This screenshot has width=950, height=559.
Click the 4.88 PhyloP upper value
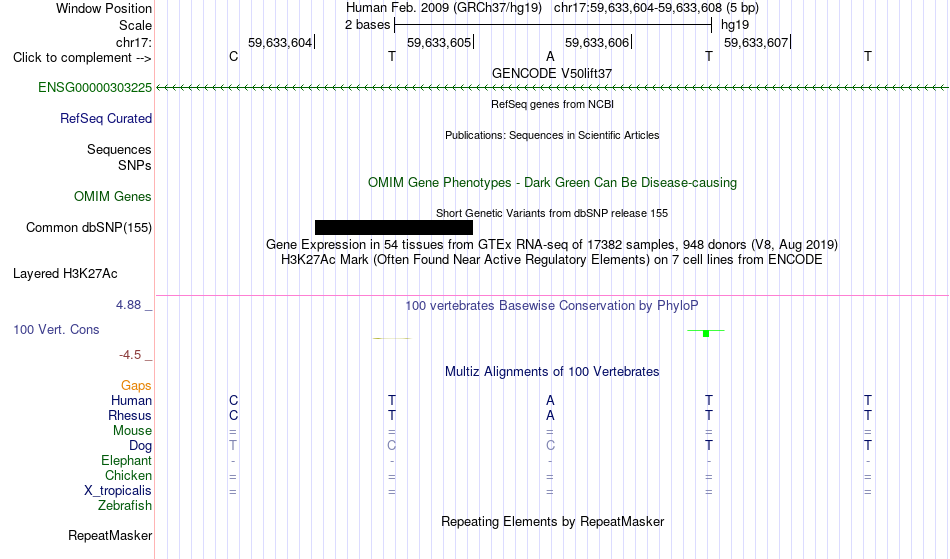pos(128,305)
